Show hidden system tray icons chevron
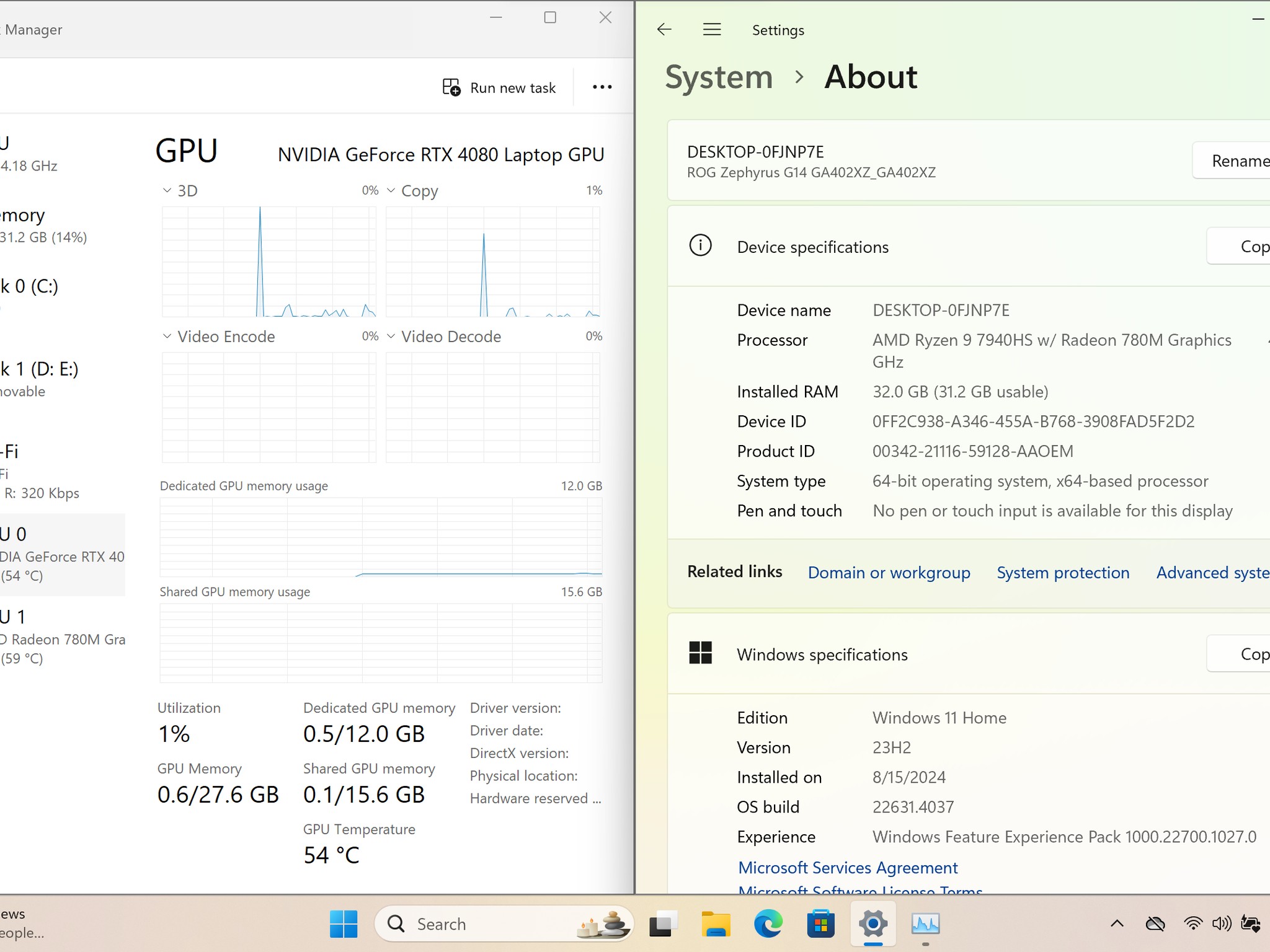The height and width of the screenshot is (952, 1270). [1117, 924]
